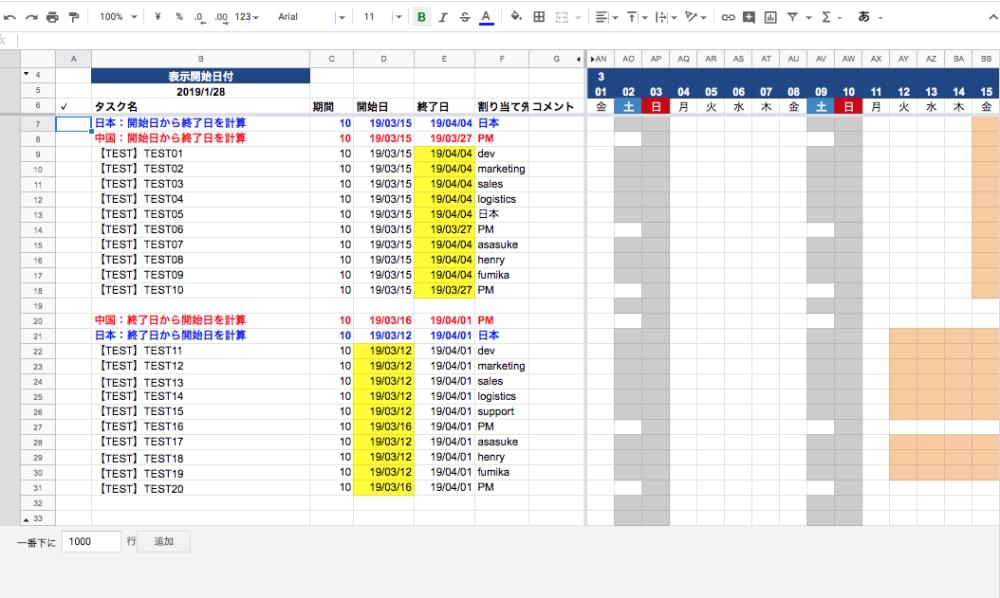Select column B header
The width and height of the screenshot is (1000, 598).
(200, 60)
